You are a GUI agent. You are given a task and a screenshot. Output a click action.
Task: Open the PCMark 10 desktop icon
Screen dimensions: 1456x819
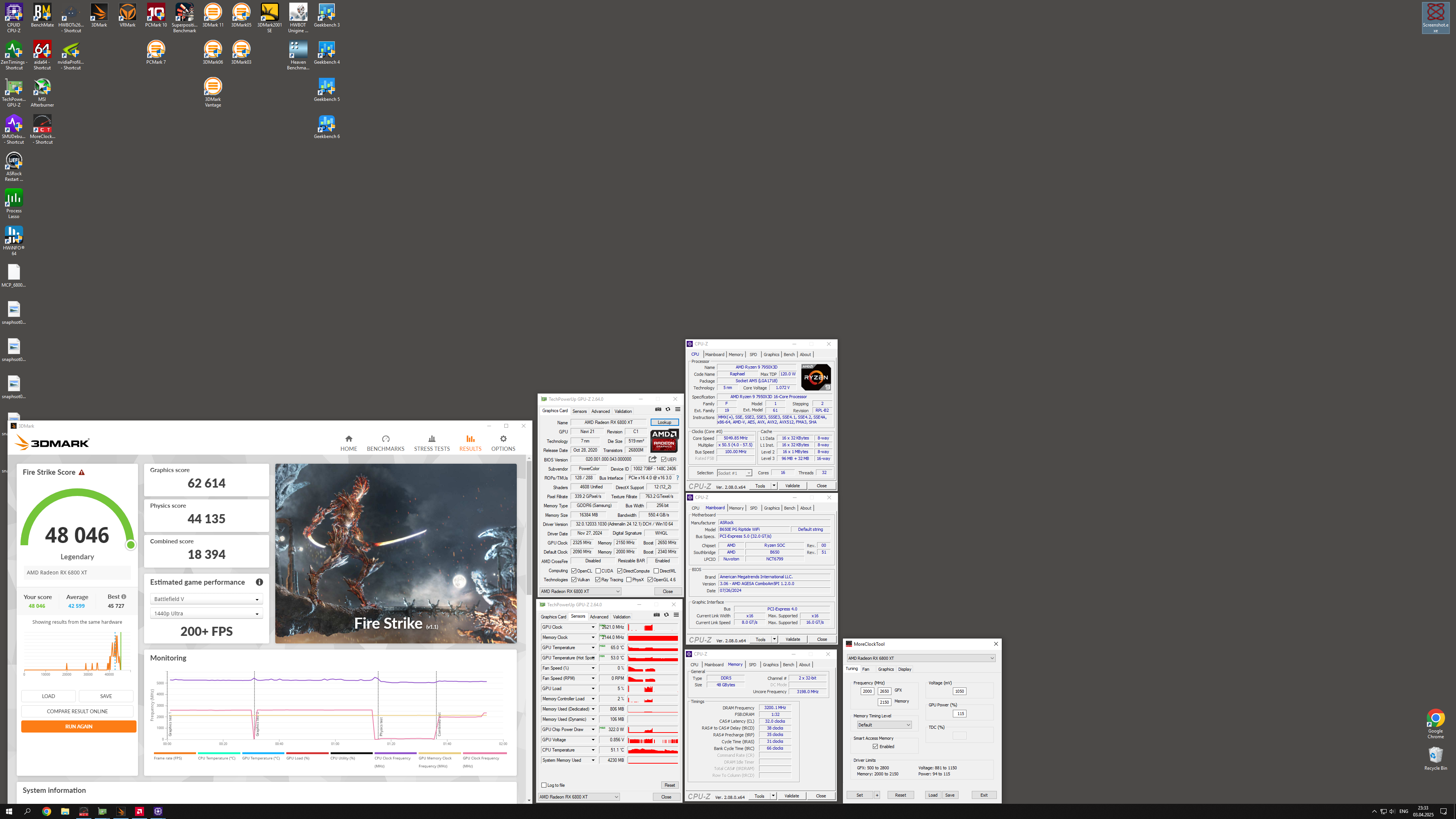[x=156, y=15]
